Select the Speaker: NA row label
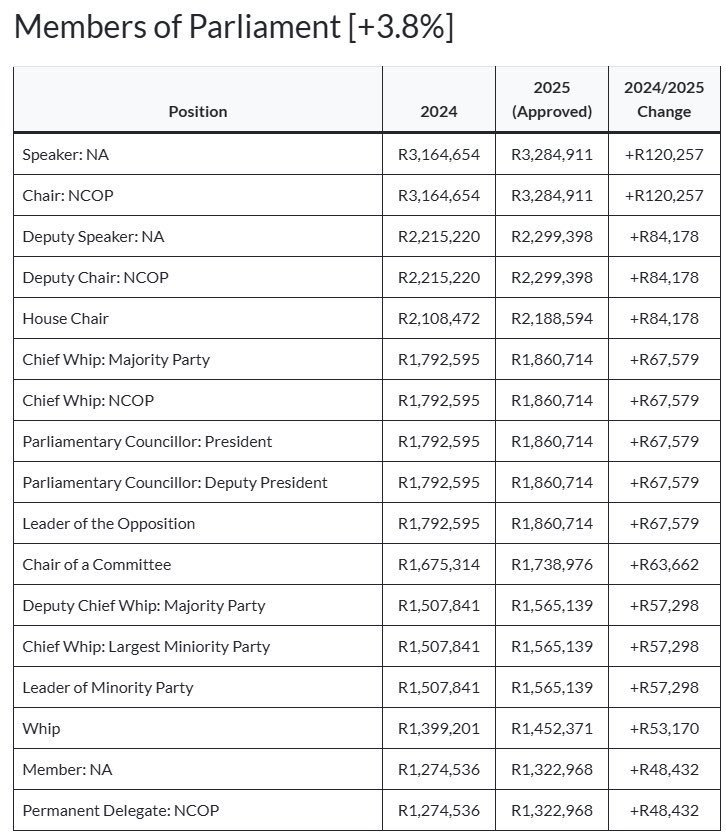Screen dimensions: 726x839 66,155
